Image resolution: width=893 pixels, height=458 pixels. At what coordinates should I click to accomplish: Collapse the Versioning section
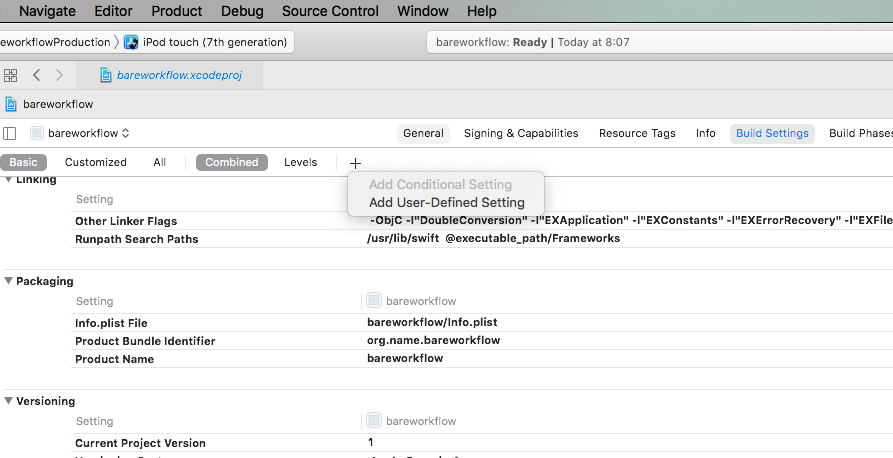(x=8, y=401)
